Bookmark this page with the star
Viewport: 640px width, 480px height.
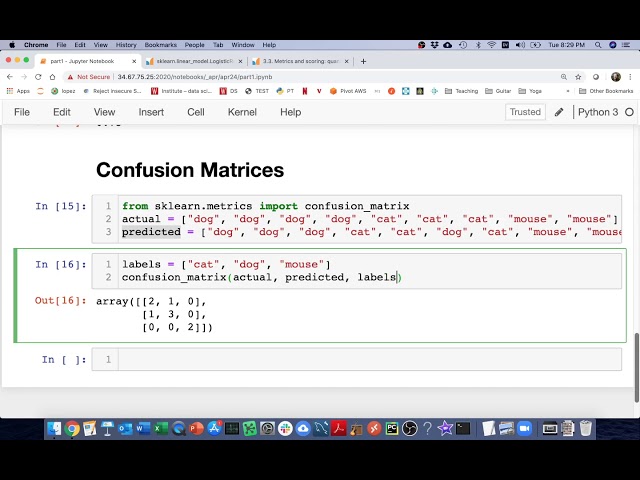click(578, 77)
